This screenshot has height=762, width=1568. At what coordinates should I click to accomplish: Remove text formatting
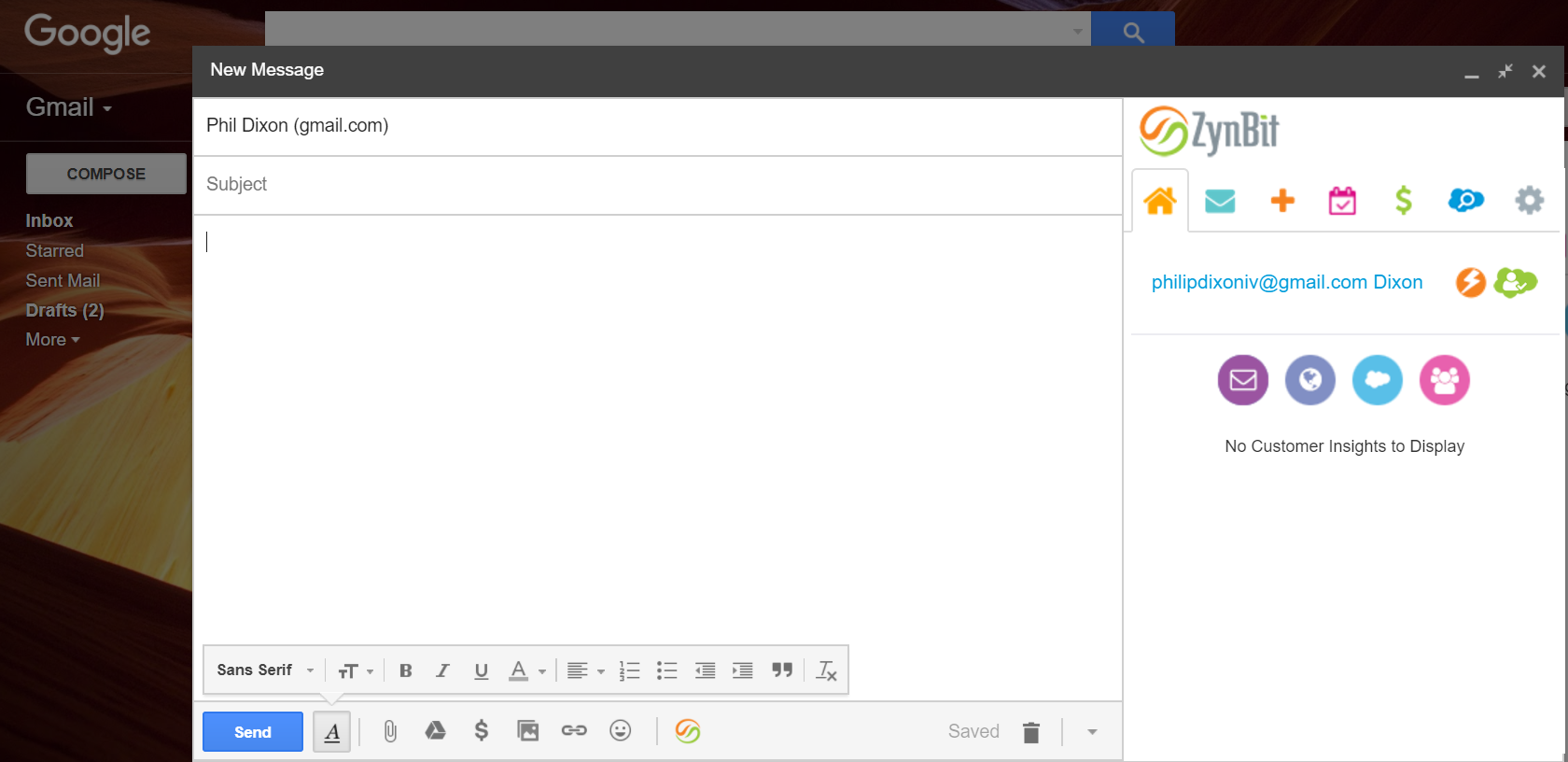826,670
